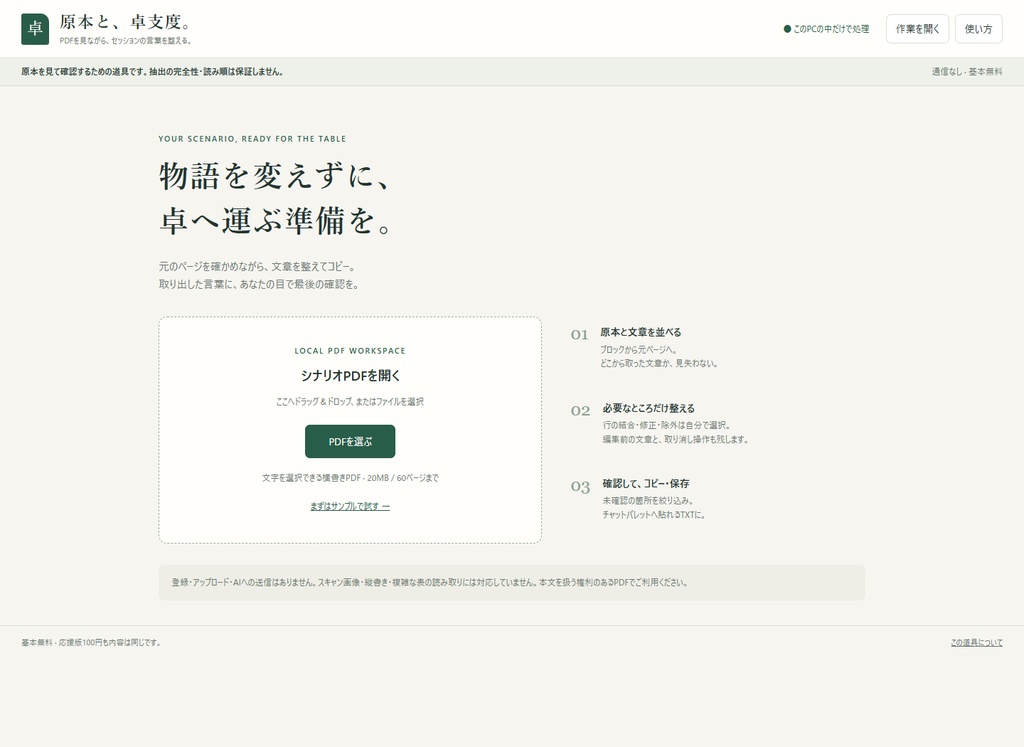Click the 原本と文章を並べる step heading

(640, 332)
